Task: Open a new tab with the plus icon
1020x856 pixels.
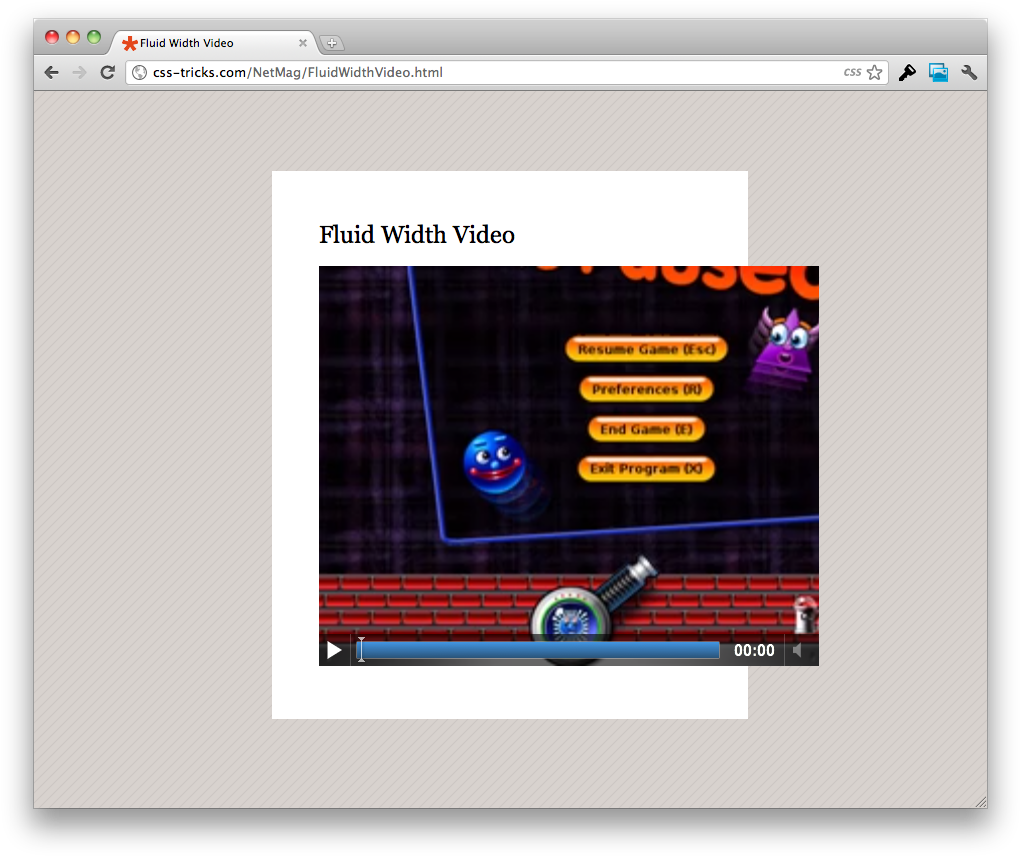Action: (331, 43)
